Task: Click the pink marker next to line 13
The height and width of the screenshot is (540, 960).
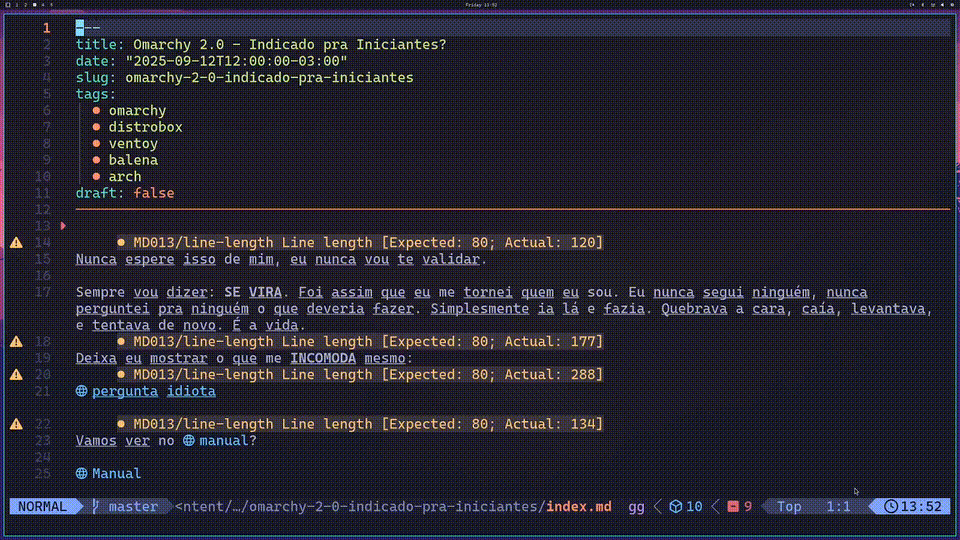Action: tap(63, 226)
